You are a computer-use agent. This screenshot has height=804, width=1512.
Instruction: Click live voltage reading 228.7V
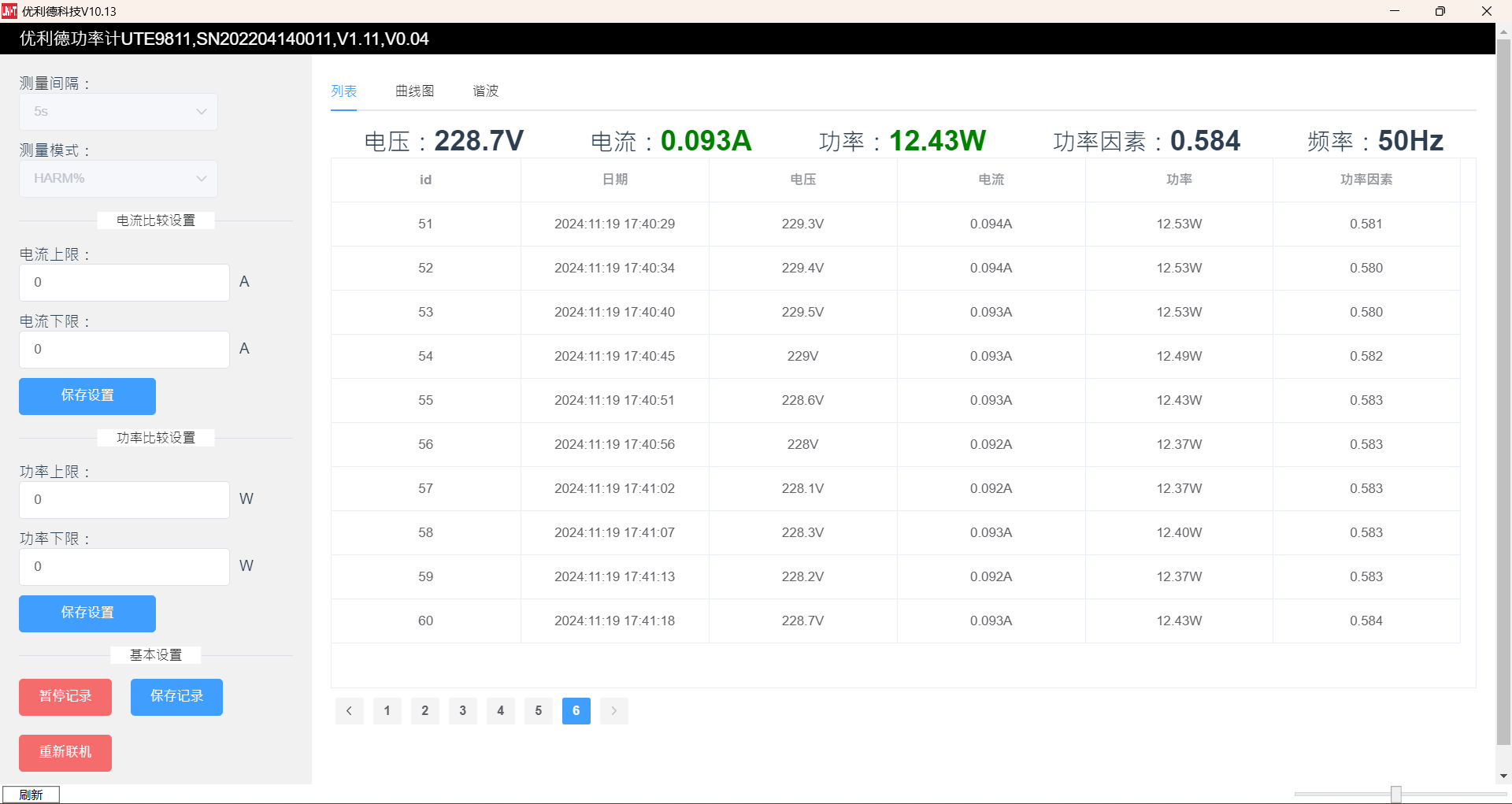479,141
